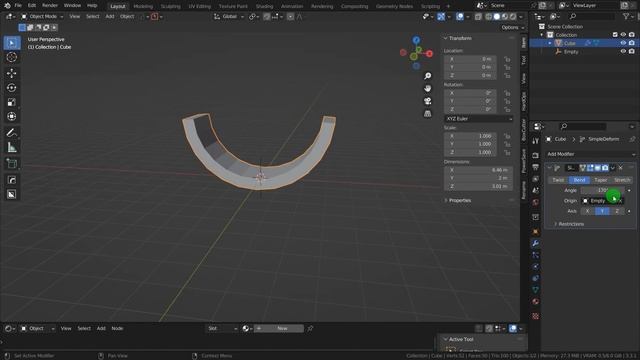Image resolution: width=640 pixels, height=360 pixels.
Task: Toggle Cube render camera icon in outliner
Action: coord(631,43)
